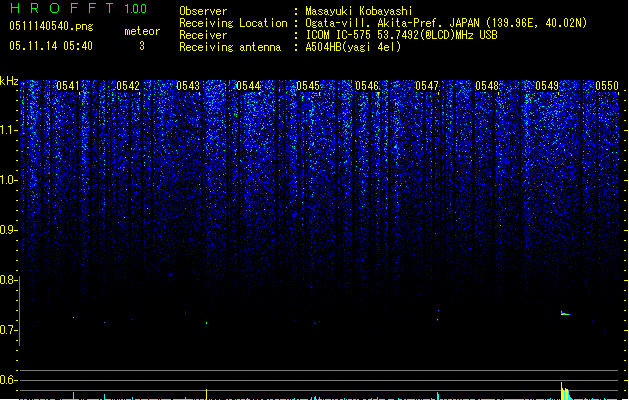Click the 0.9 kHz axis label
629x400 pixels.
coord(8,230)
